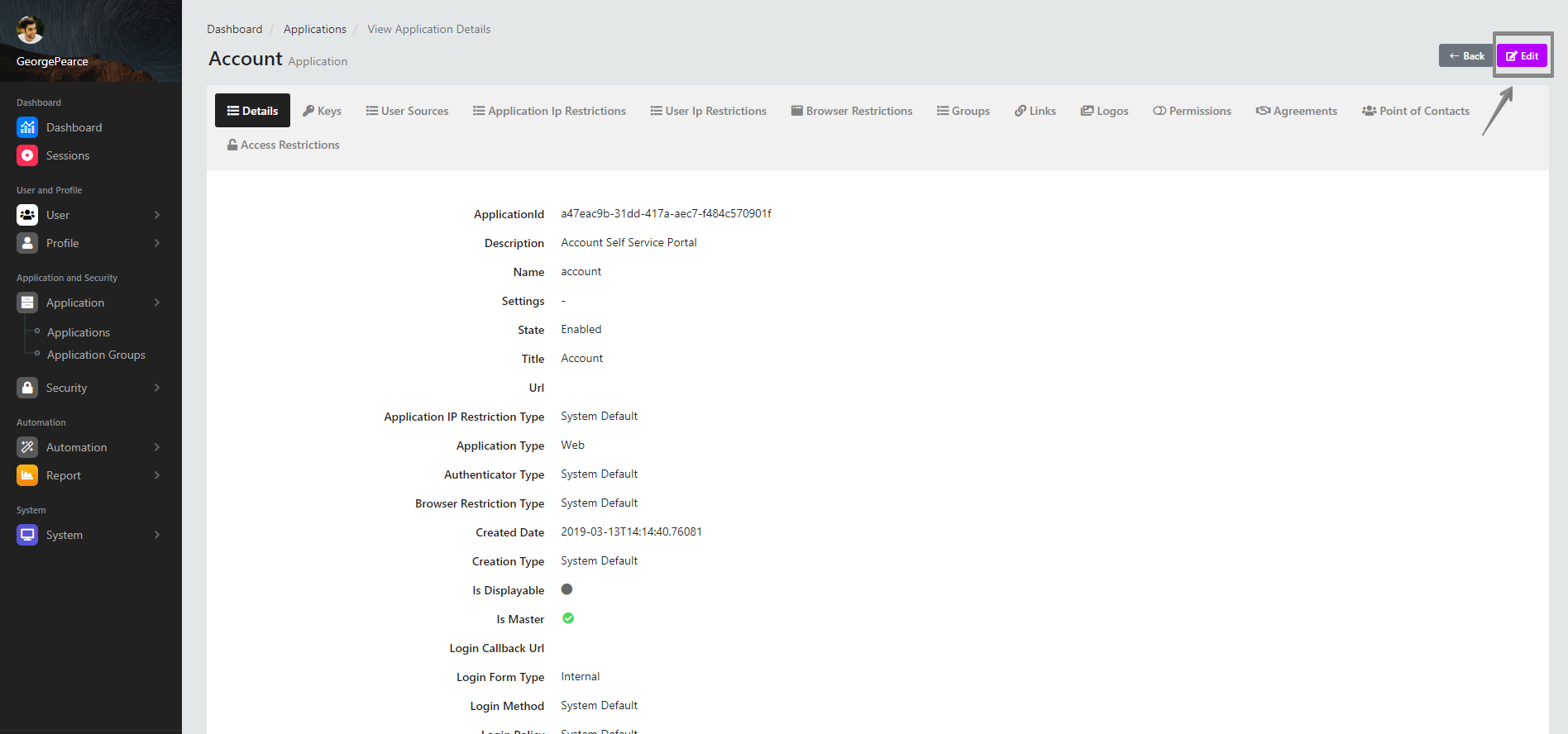This screenshot has height=734, width=1568.
Task: Click the list icon beside Groups tab
Action: 943,111
